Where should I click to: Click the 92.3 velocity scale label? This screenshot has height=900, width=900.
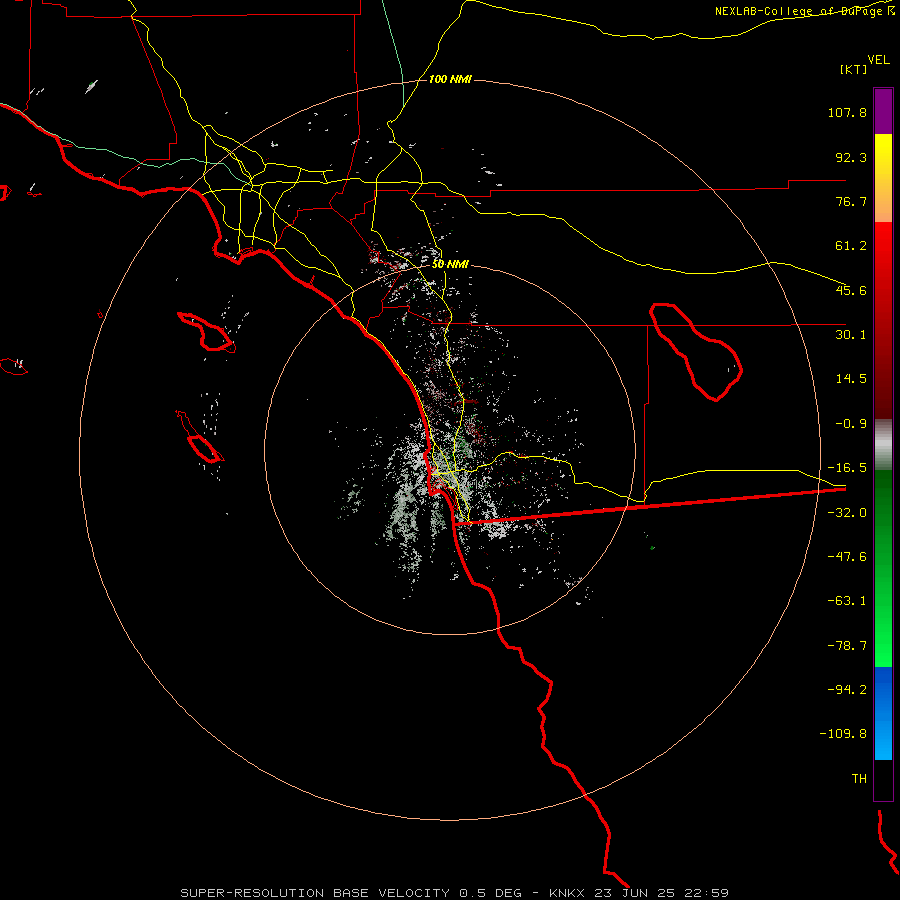point(851,157)
